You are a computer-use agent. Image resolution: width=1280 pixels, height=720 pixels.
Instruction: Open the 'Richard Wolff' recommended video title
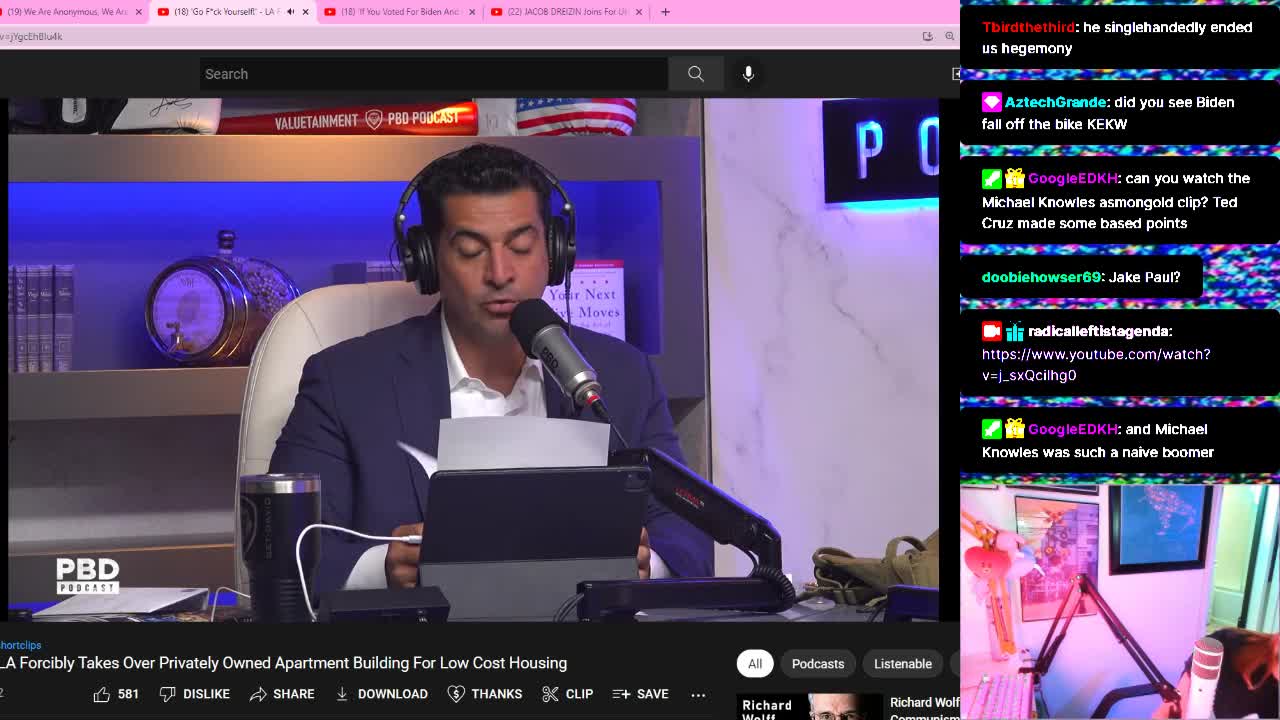(925, 708)
